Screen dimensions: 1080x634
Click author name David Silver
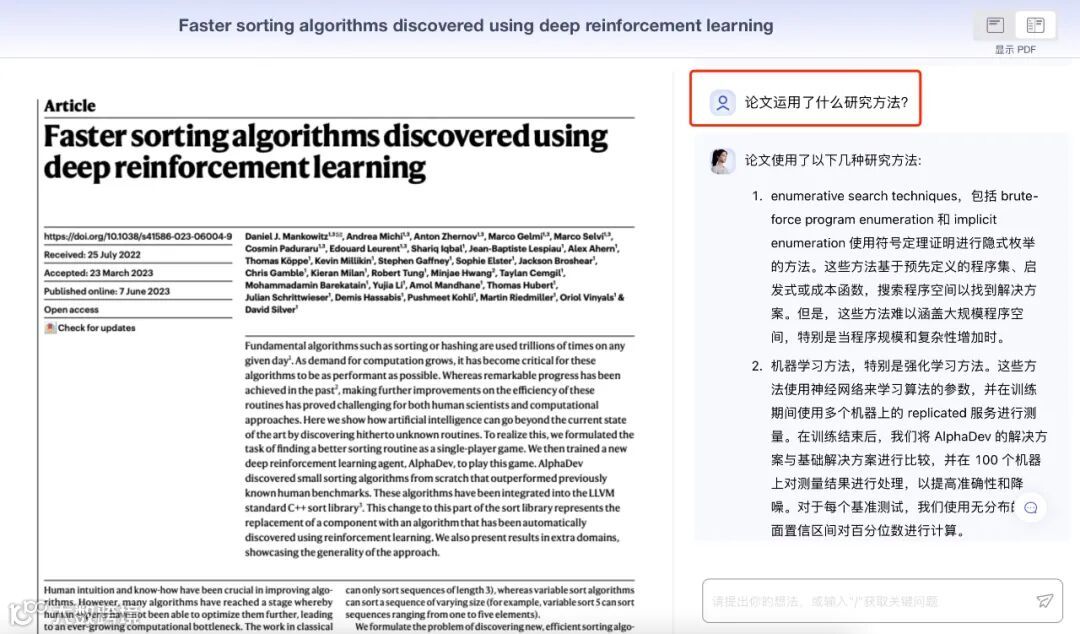point(270,310)
